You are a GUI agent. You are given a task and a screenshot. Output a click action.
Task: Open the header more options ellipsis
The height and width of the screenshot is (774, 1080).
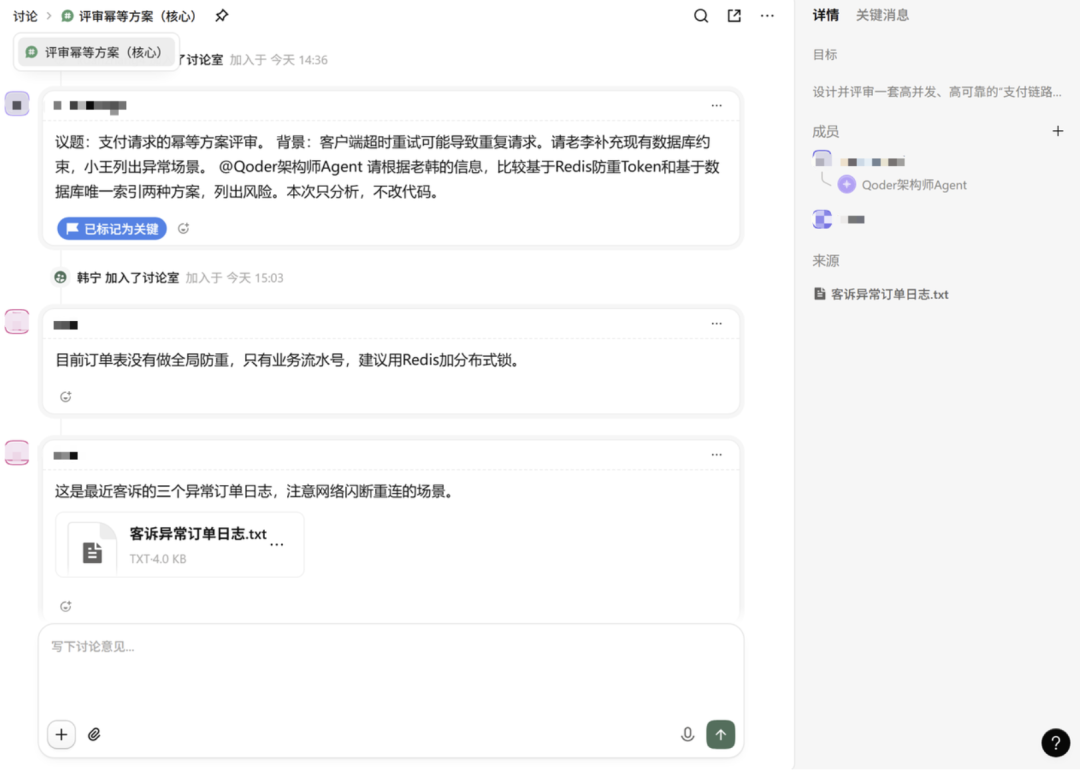point(767,16)
